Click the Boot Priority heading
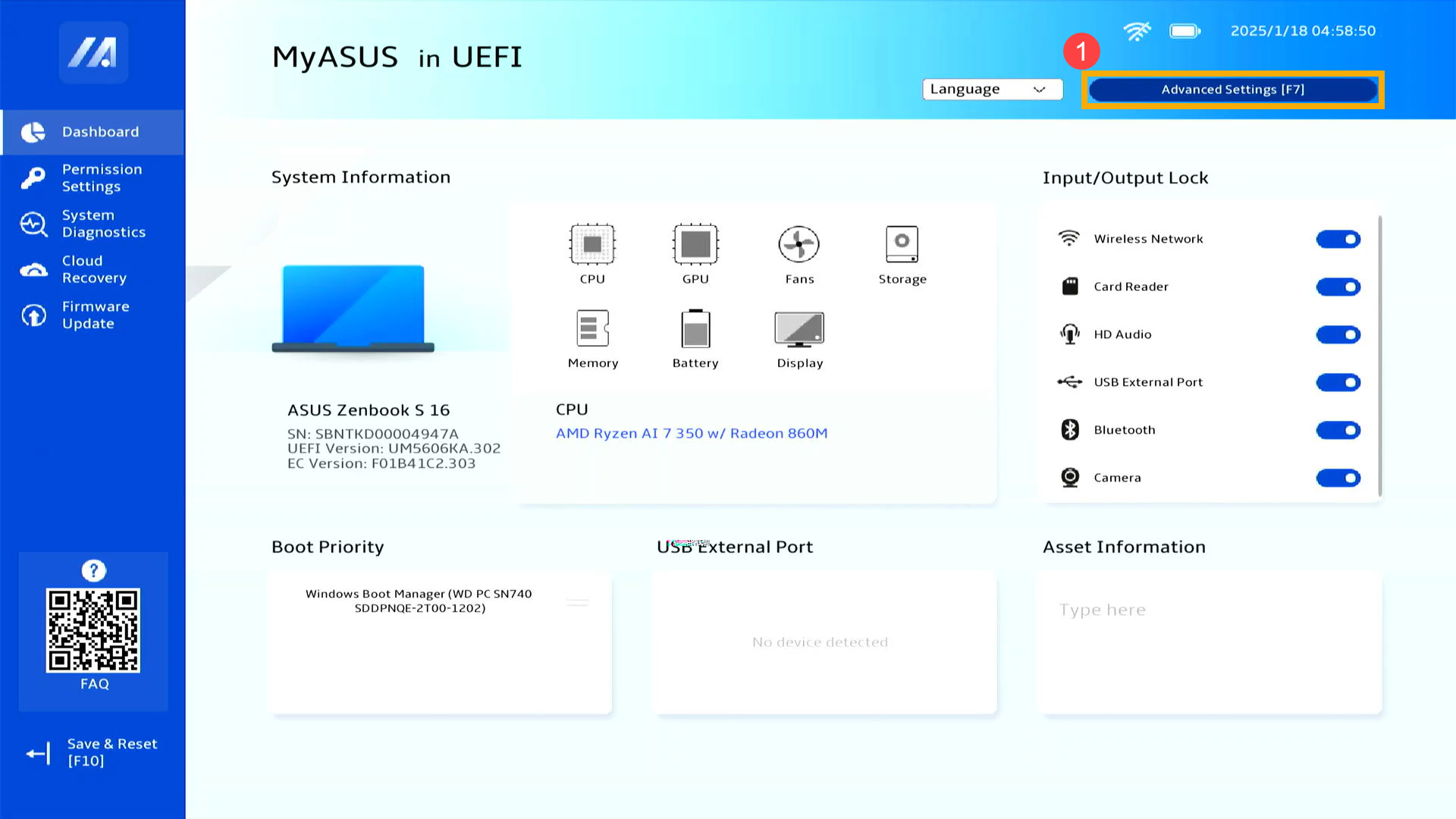The width and height of the screenshot is (1456, 819). point(328,547)
